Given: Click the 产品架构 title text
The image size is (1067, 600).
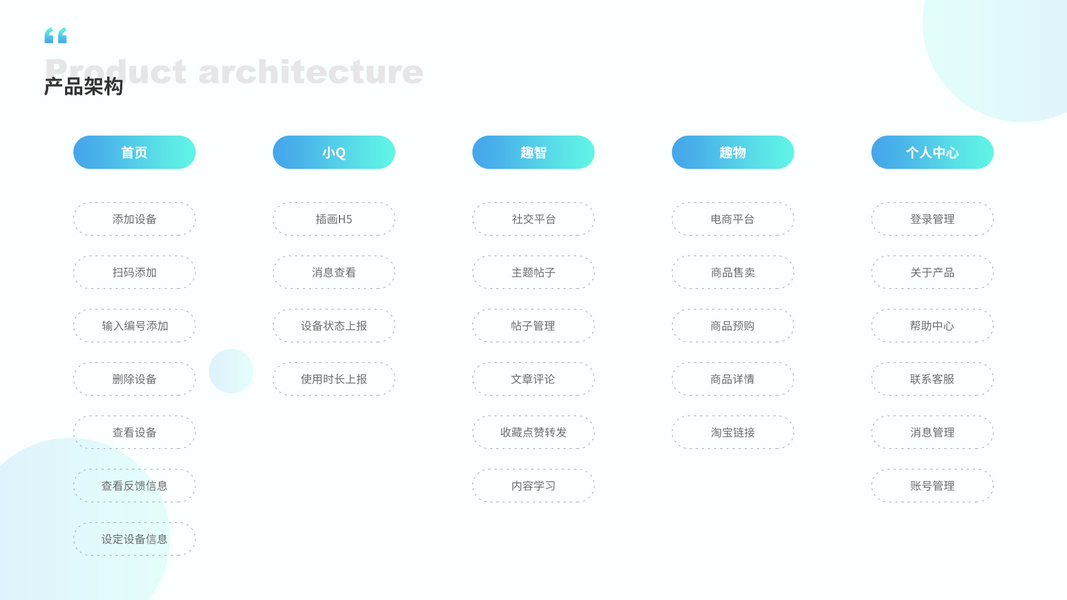Looking at the screenshot, I should point(83,87).
